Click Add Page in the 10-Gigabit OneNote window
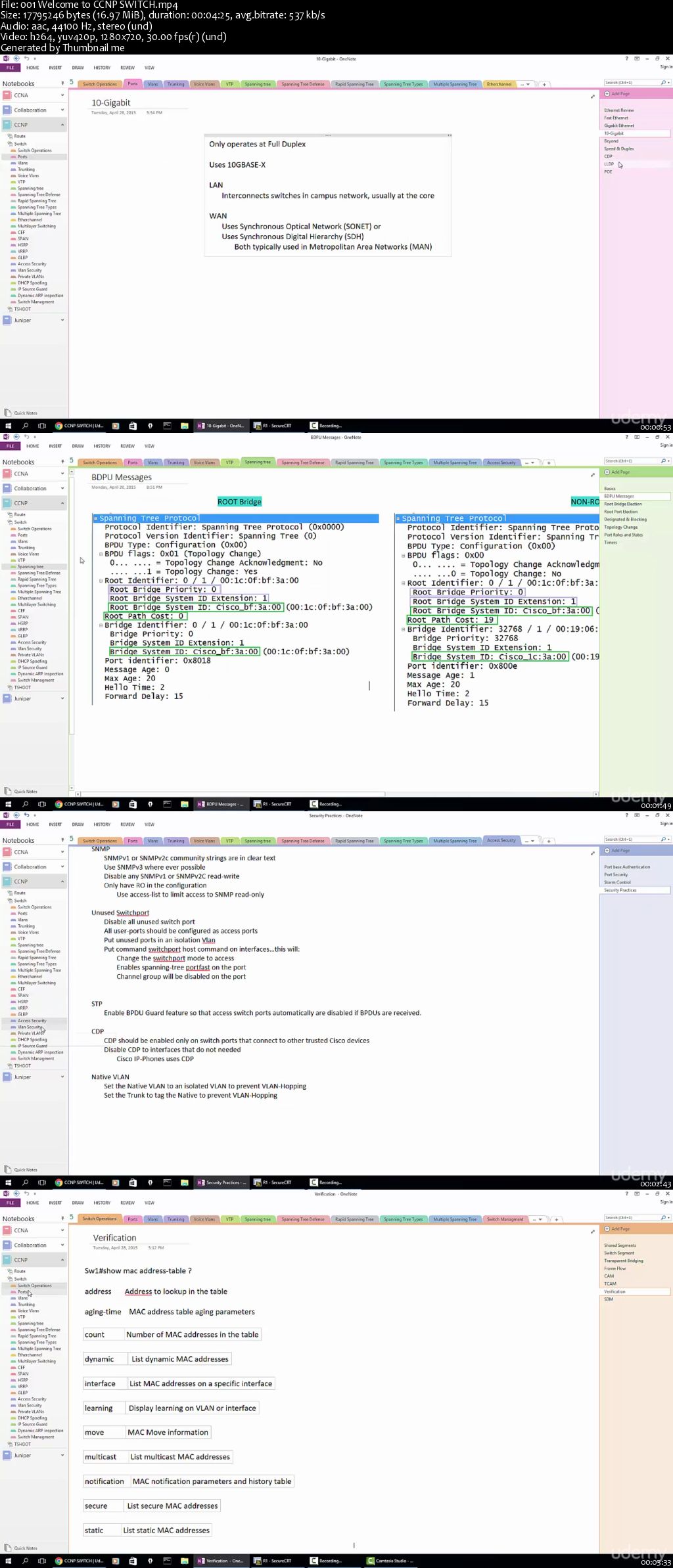 pos(617,94)
